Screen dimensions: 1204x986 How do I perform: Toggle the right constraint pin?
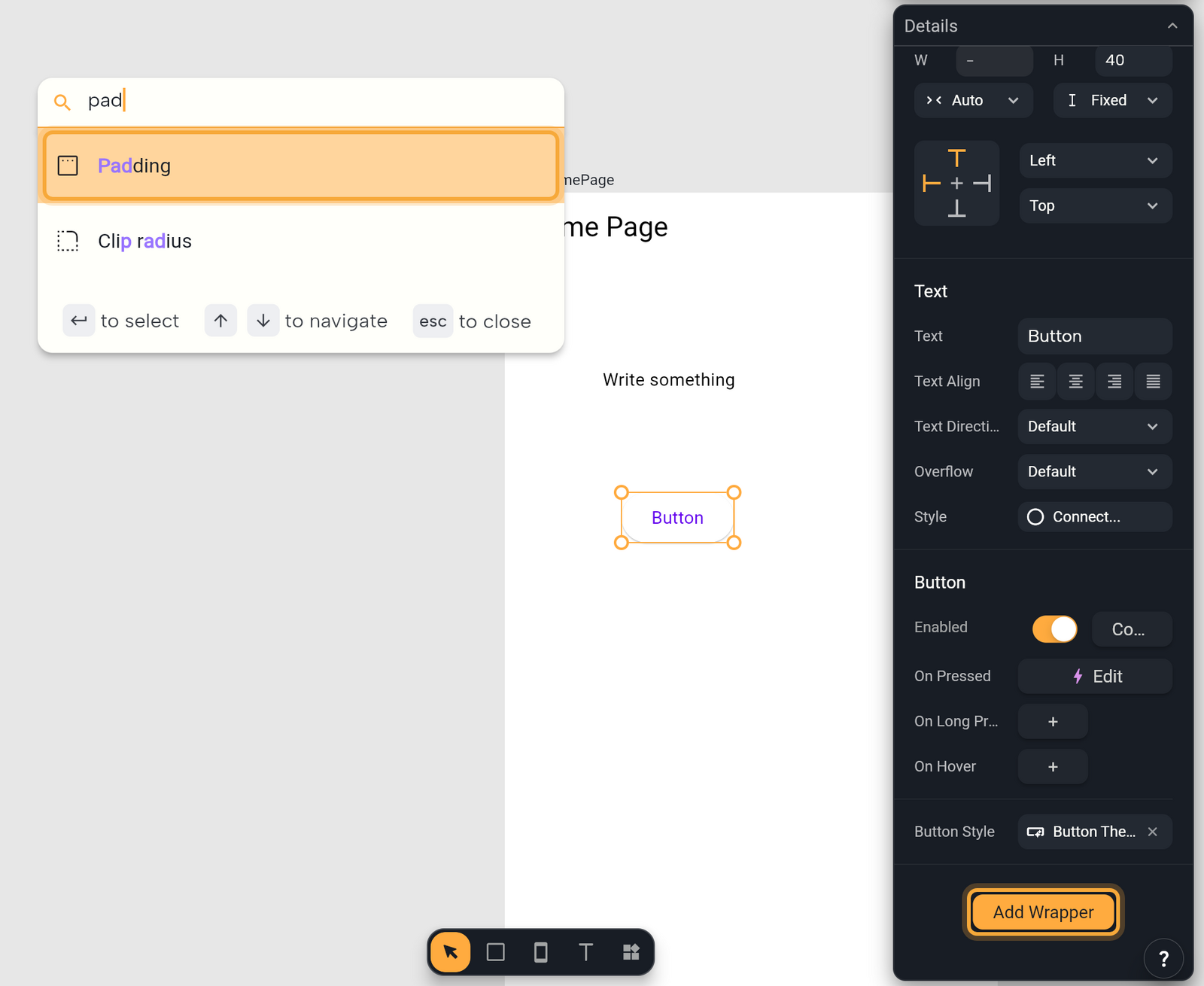pos(982,183)
